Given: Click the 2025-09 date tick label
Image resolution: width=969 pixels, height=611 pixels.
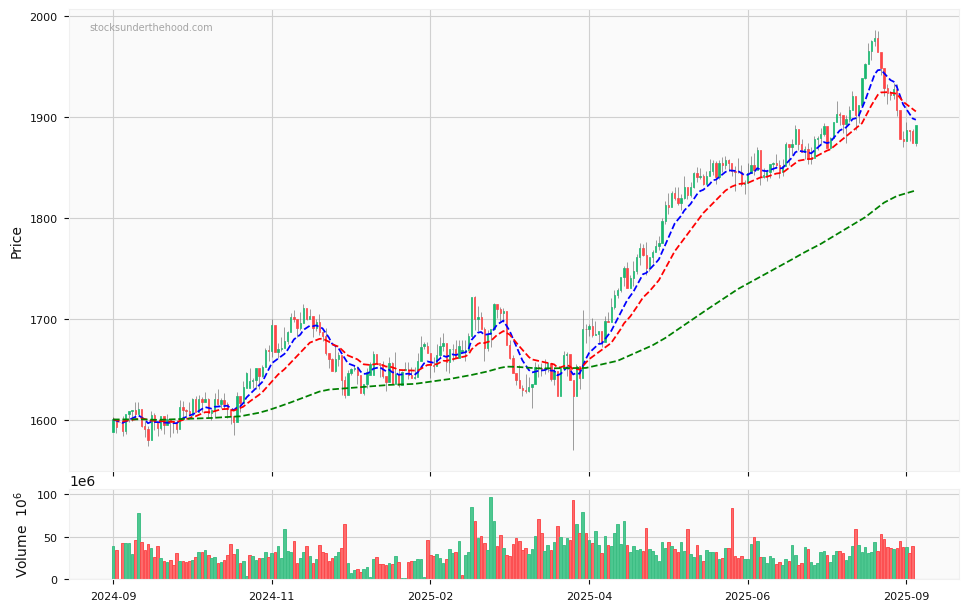Looking at the screenshot, I should 907,597.
